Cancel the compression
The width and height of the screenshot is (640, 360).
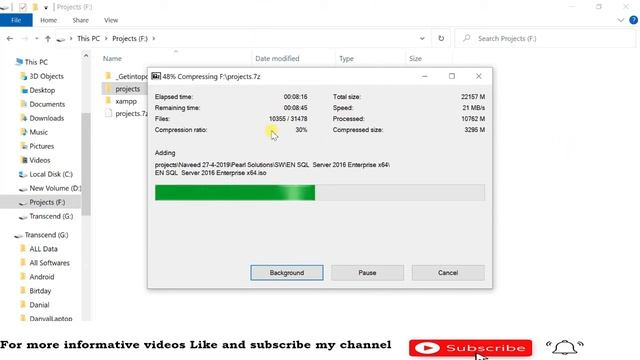(x=448, y=273)
